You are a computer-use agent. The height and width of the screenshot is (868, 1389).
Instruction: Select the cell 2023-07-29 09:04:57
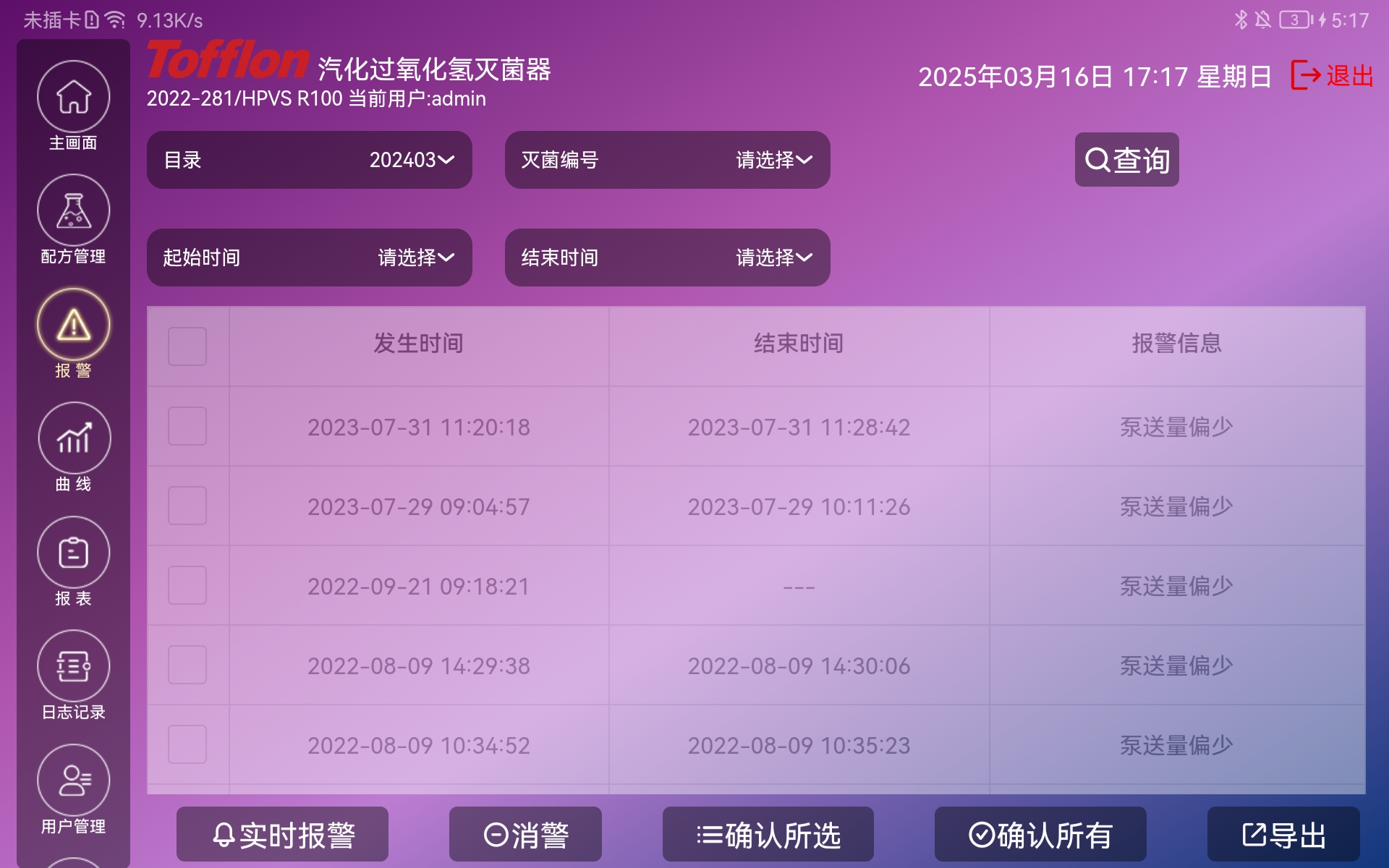(x=419, y=506)
